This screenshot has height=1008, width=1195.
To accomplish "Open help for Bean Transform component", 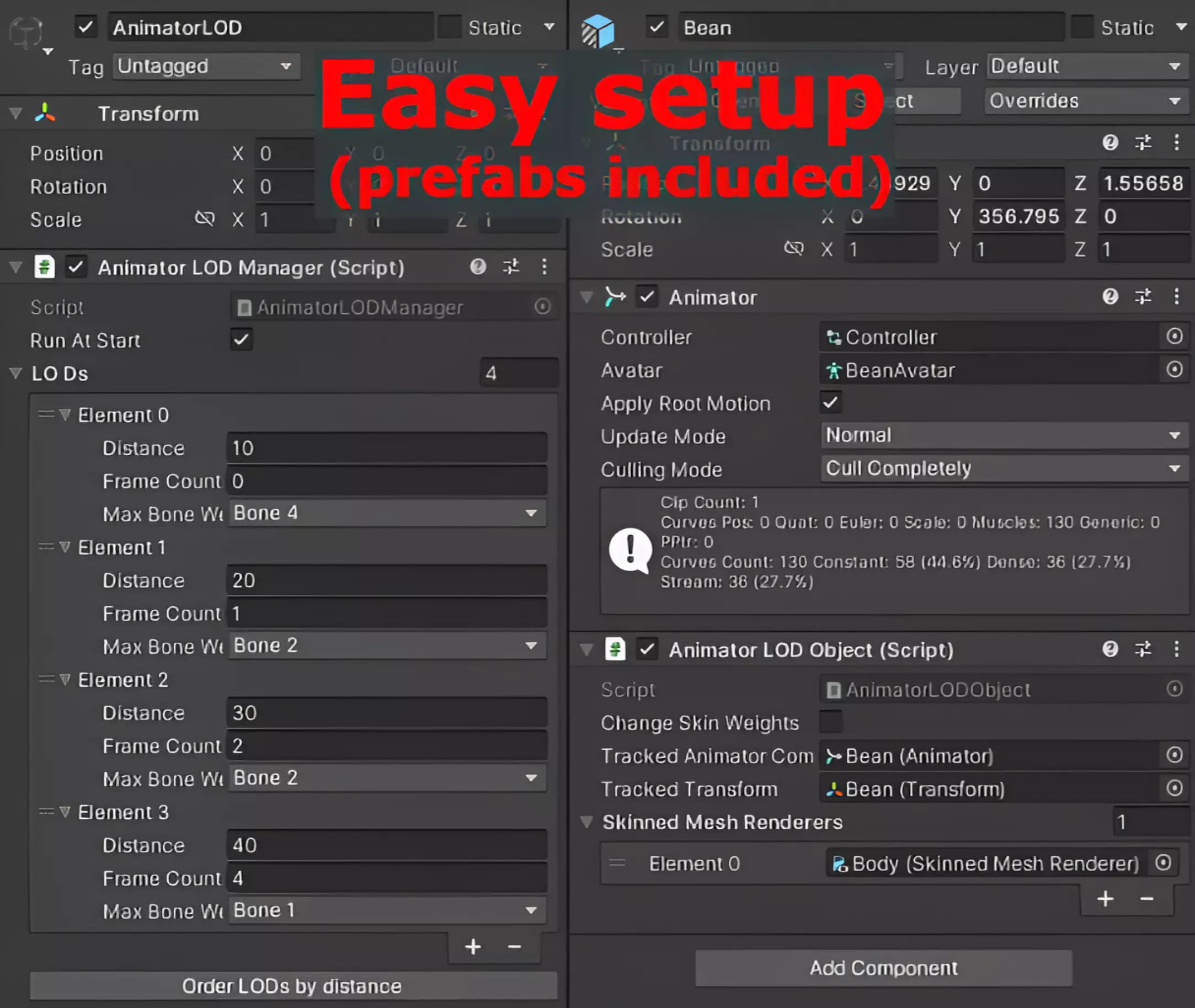I will click(x=1110, y=142).
